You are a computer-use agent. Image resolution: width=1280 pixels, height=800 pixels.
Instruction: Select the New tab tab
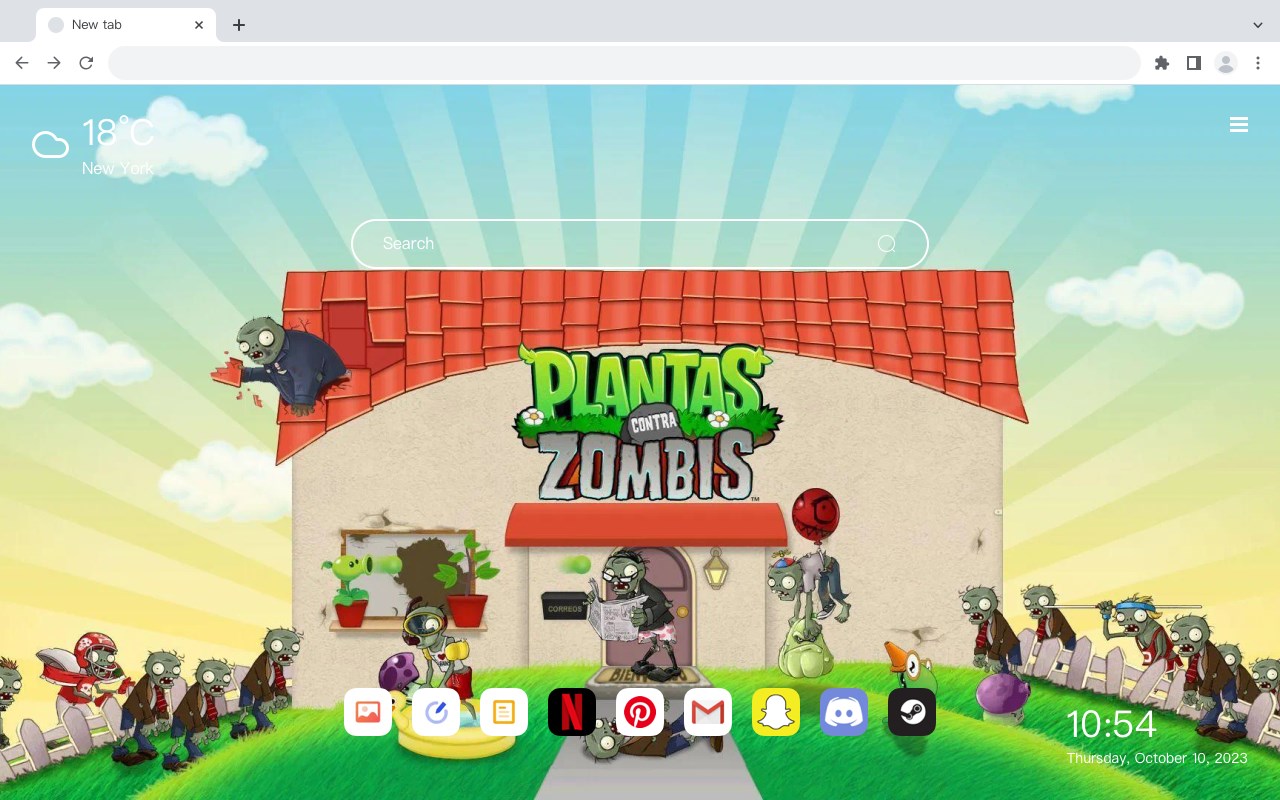[x=126, y=25]
